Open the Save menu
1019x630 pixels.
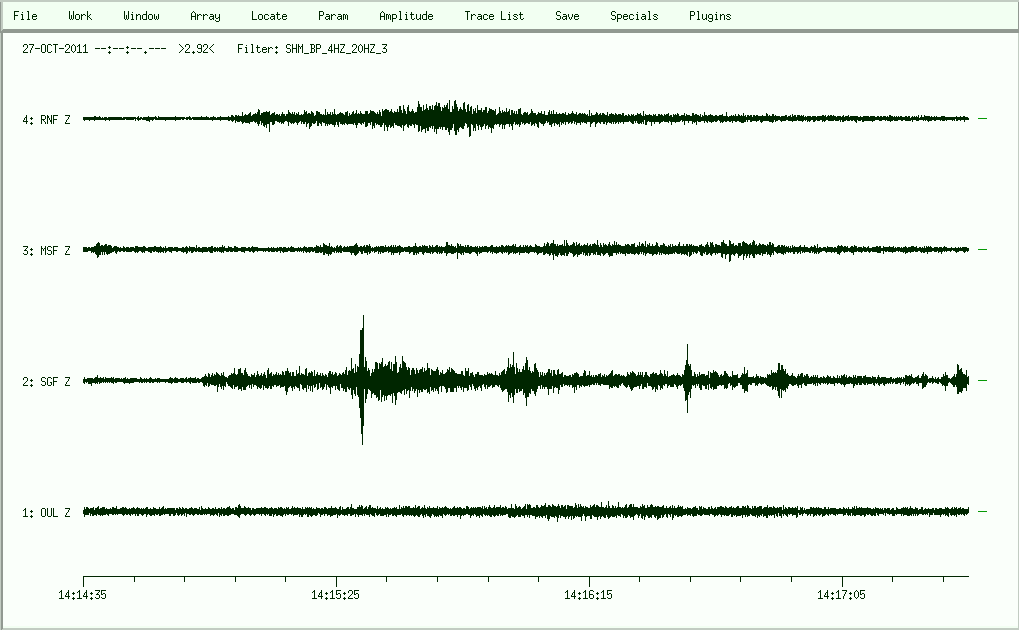coord(567,16)
